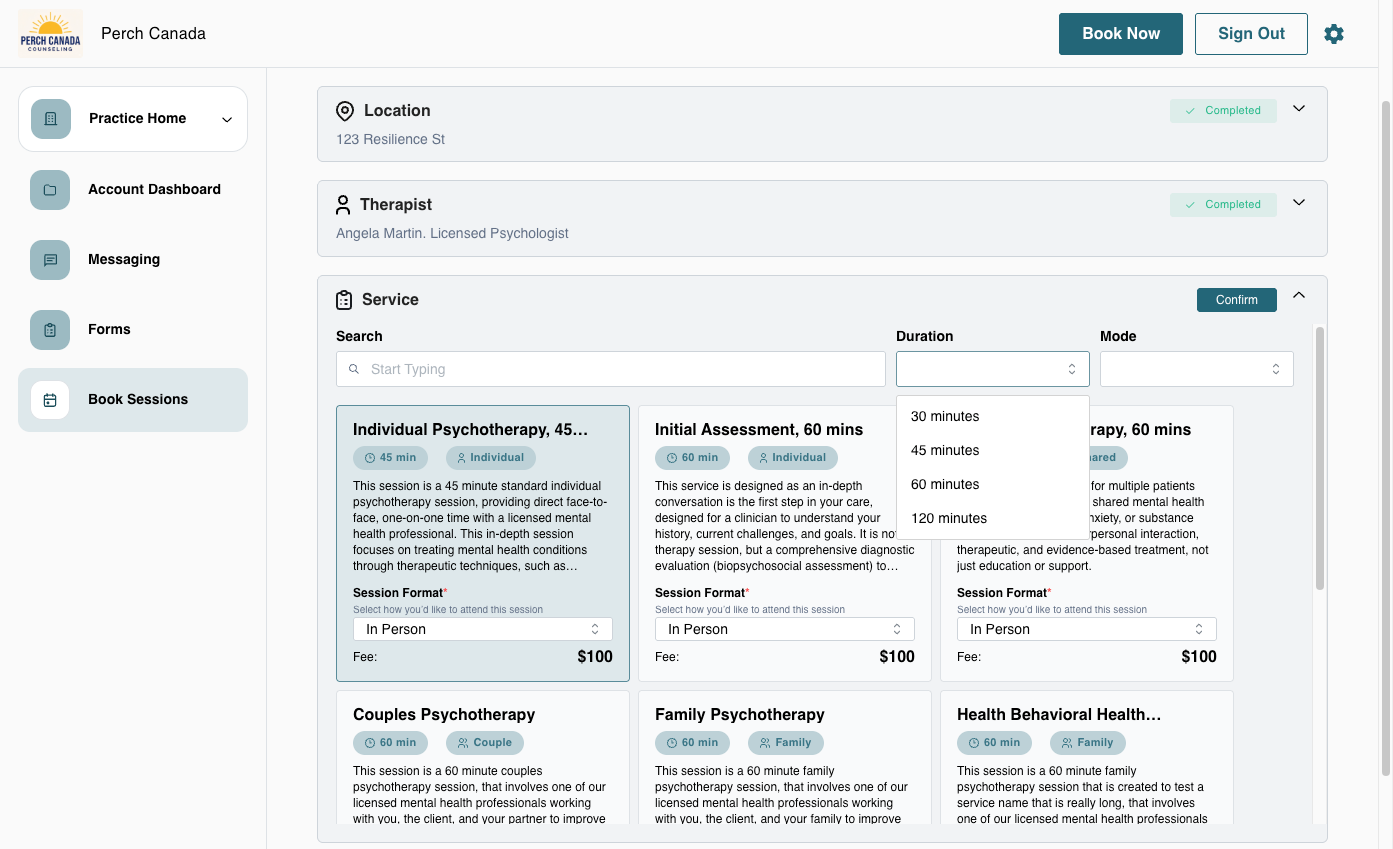This screenshot has height=849, width=1393.
Task: Go to Account Dashboard
Action: click(x=133, y=190)
